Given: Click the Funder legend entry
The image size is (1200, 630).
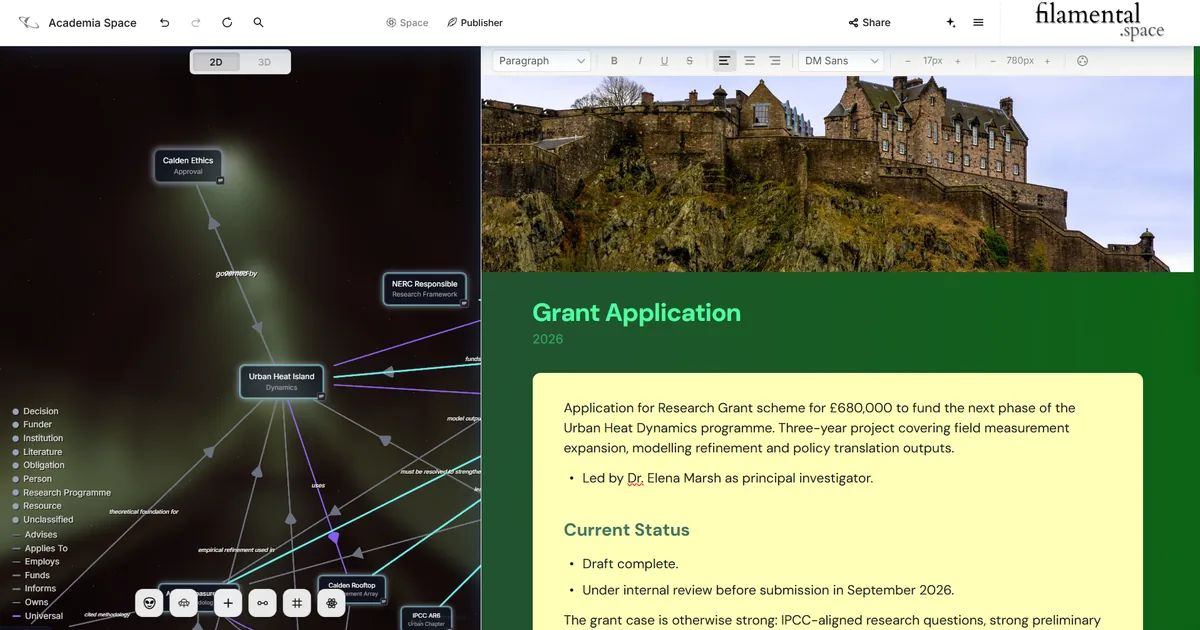Looking at the screenshot, I should point(38,425).
